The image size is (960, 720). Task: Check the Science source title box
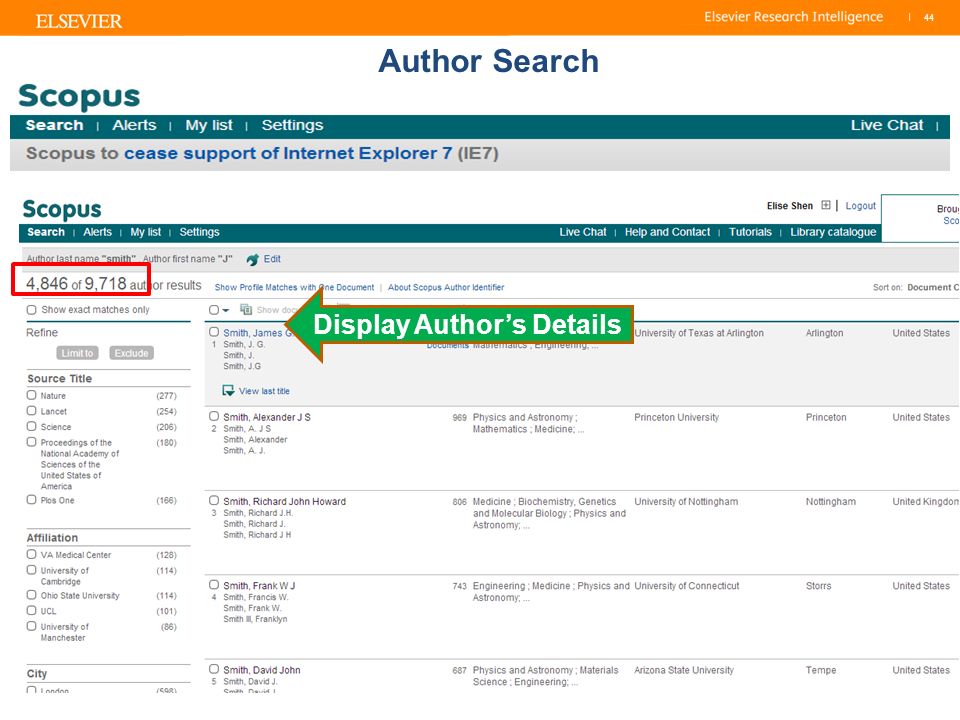click(32, 426)
